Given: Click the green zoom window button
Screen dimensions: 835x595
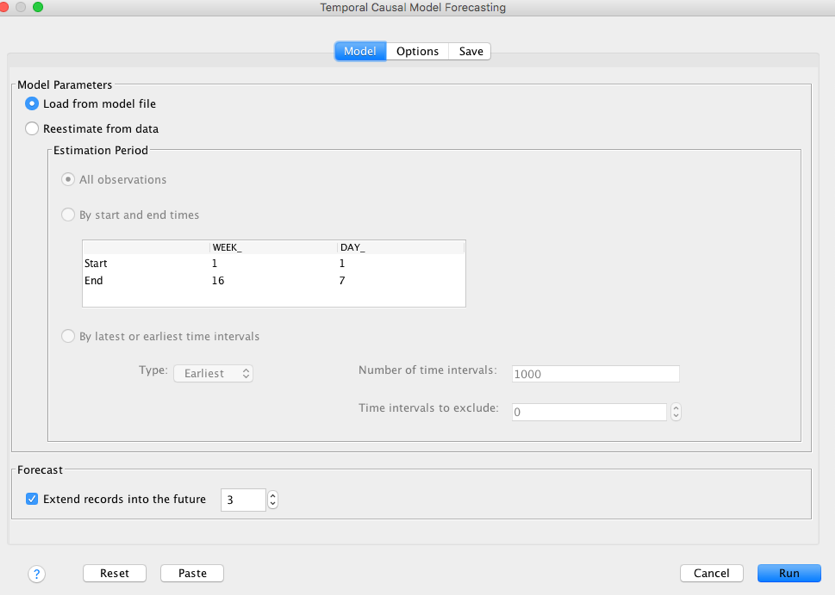Looking at the screenshot, I should [38, 7].
